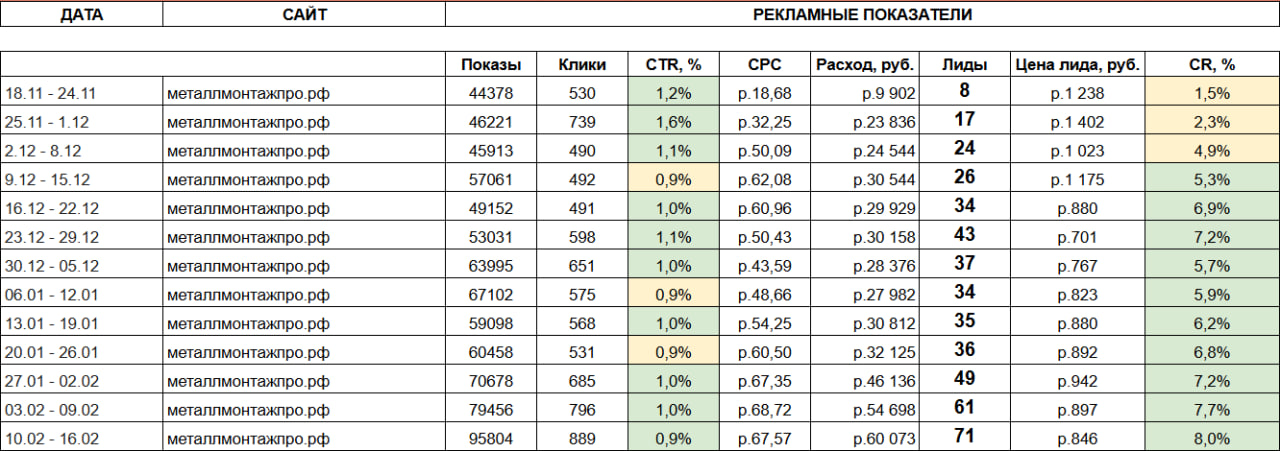Select the "САЙТ" header cell
1280x451 pixels.
coord(303,15)
